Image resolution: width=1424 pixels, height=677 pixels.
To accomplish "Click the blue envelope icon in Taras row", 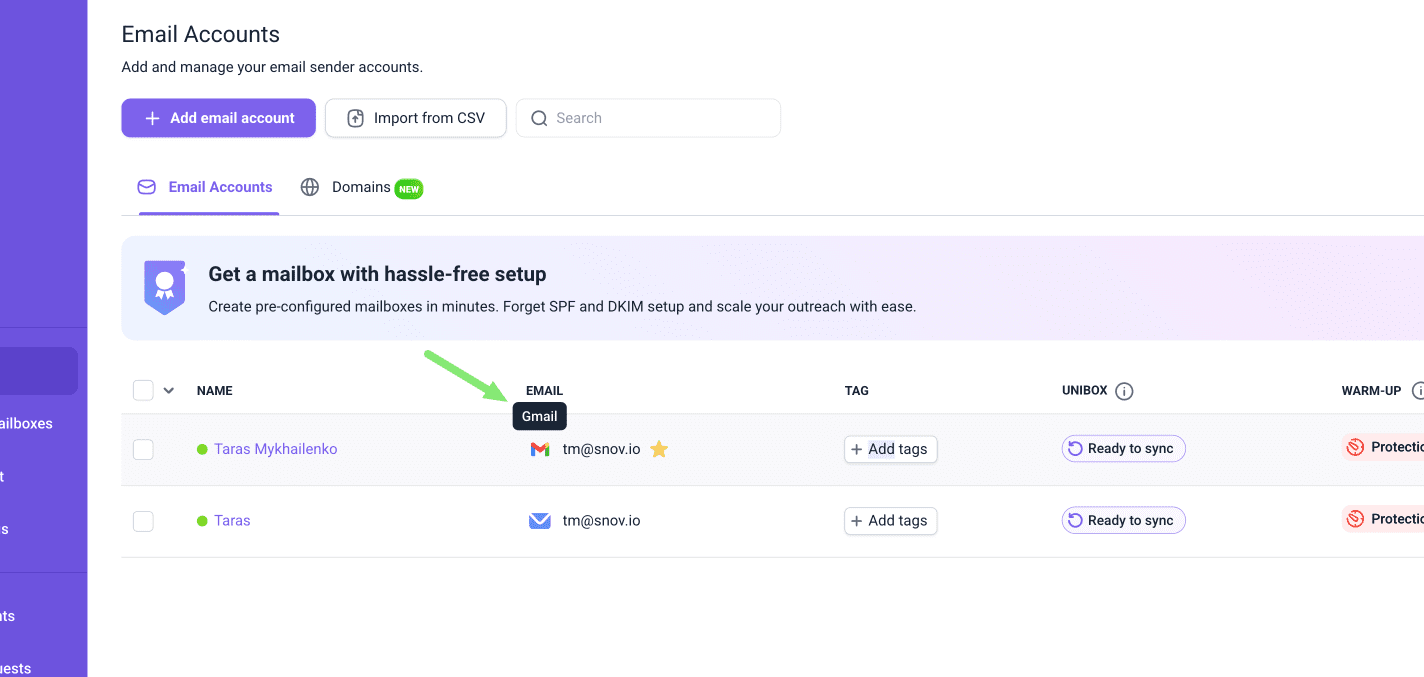I will [x=540, y=521].
